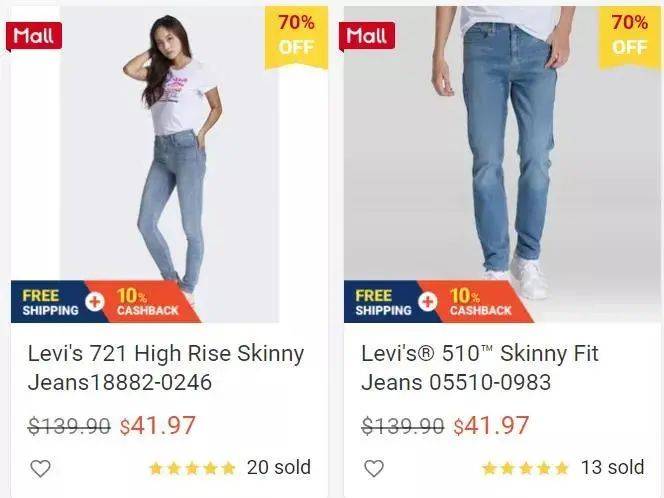Favorite the Levi's 721 jeans with the heart icon
Image resolution: width=664 pixels, height=498 pixels.
(41, 468)
